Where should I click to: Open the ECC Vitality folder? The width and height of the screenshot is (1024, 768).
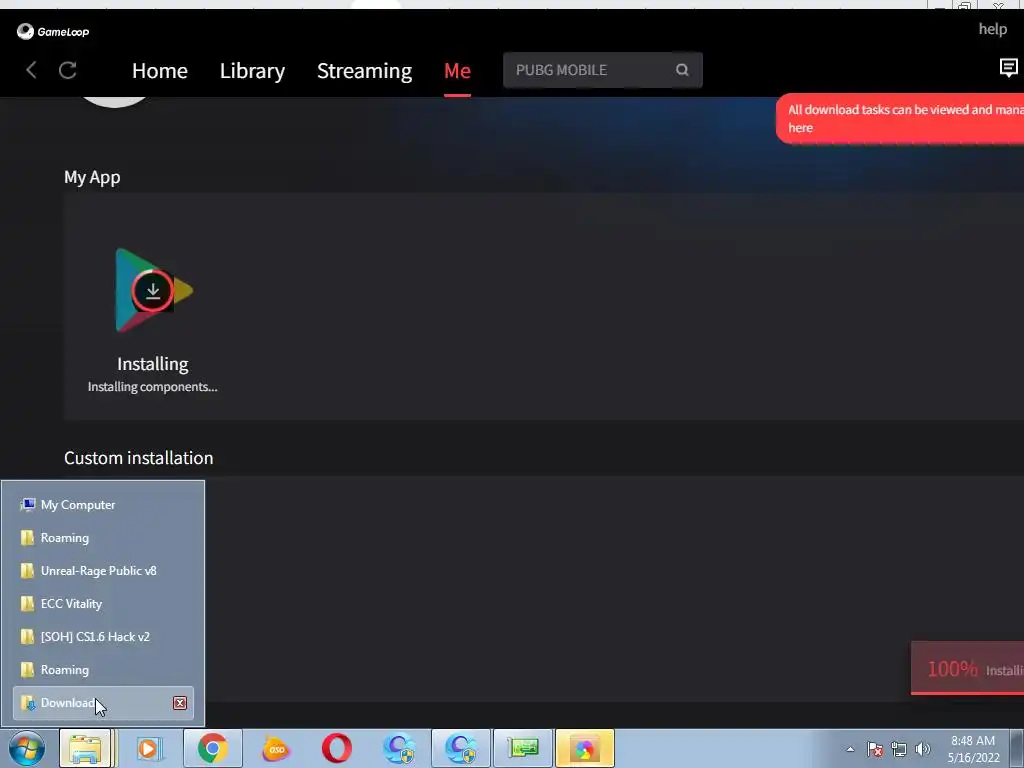[x=103, y=603]
